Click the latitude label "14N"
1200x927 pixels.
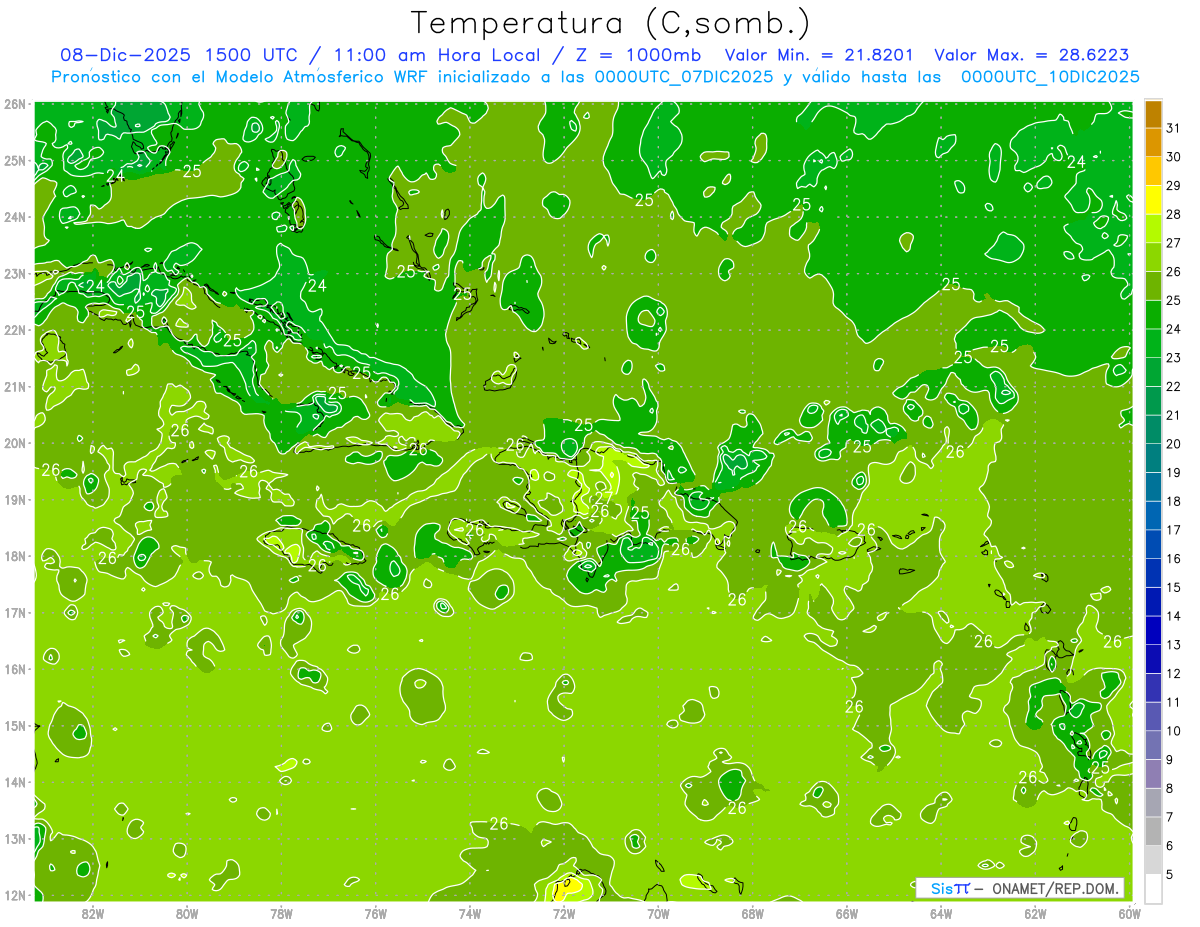coord(14,782)
